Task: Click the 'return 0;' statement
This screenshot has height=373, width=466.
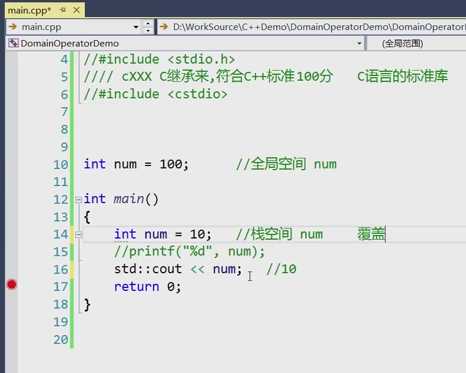Action: tap(148, 287)
